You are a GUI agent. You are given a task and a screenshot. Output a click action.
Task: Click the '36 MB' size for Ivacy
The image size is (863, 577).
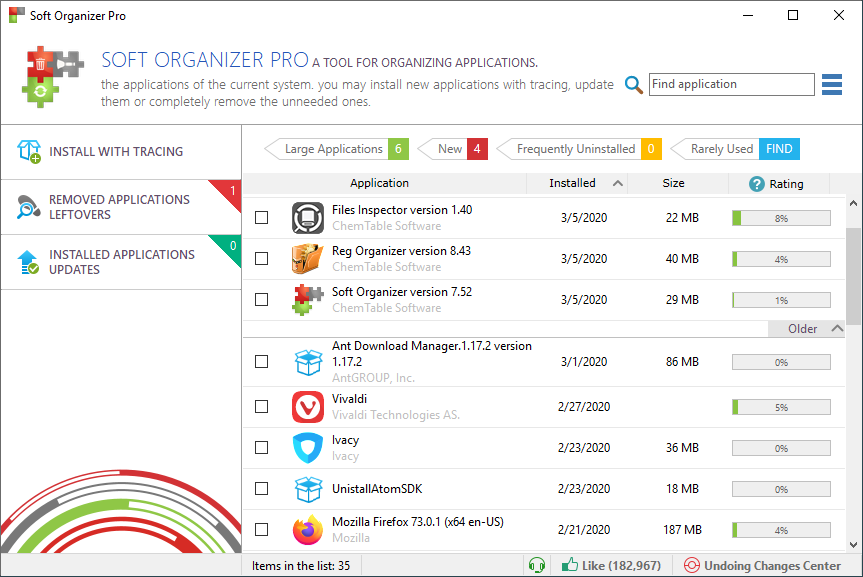682,448
